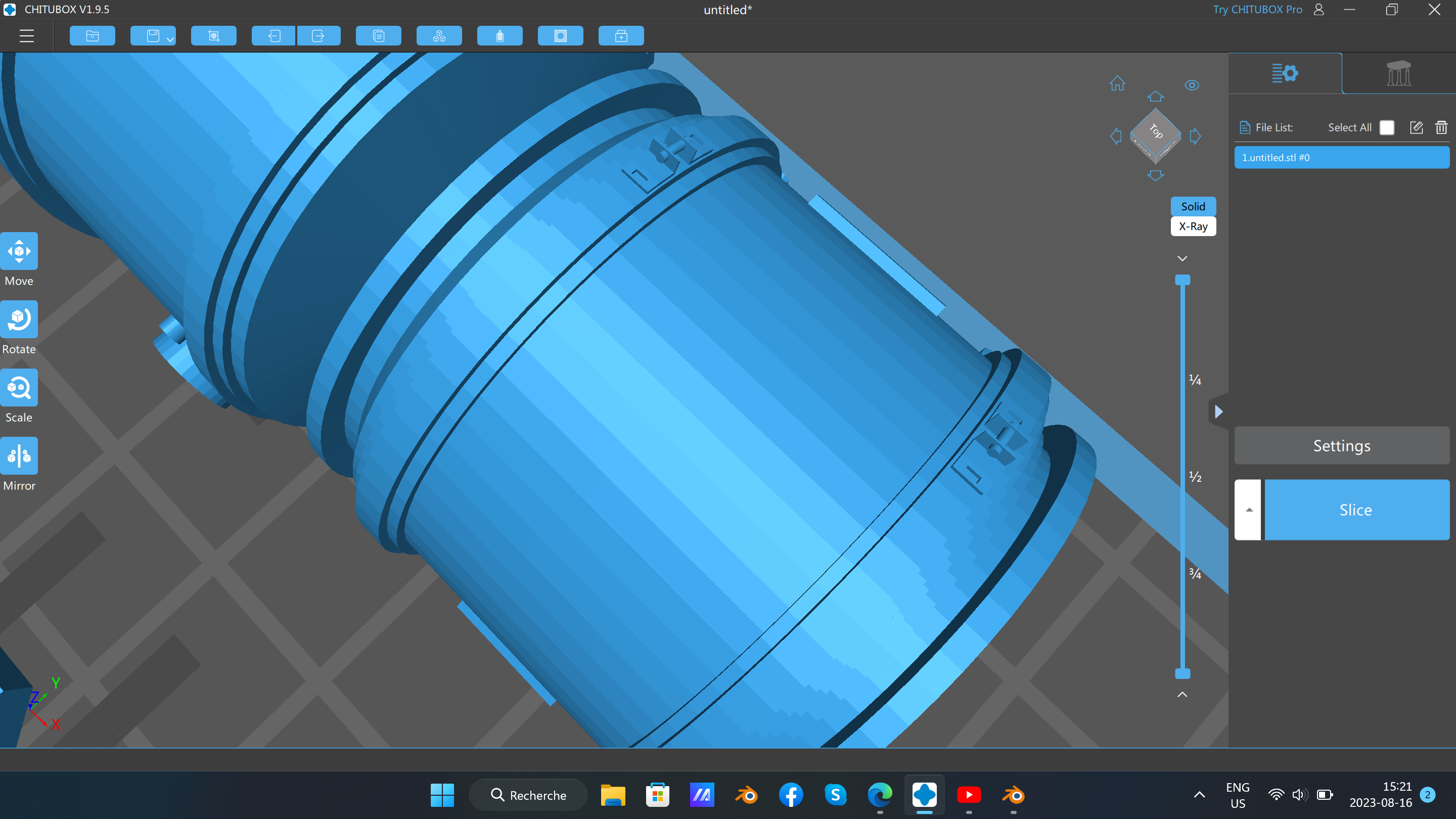This screenshot has height=819, width=1456.
Task: Select the Rotate tool
Action: tap(19, 320)
